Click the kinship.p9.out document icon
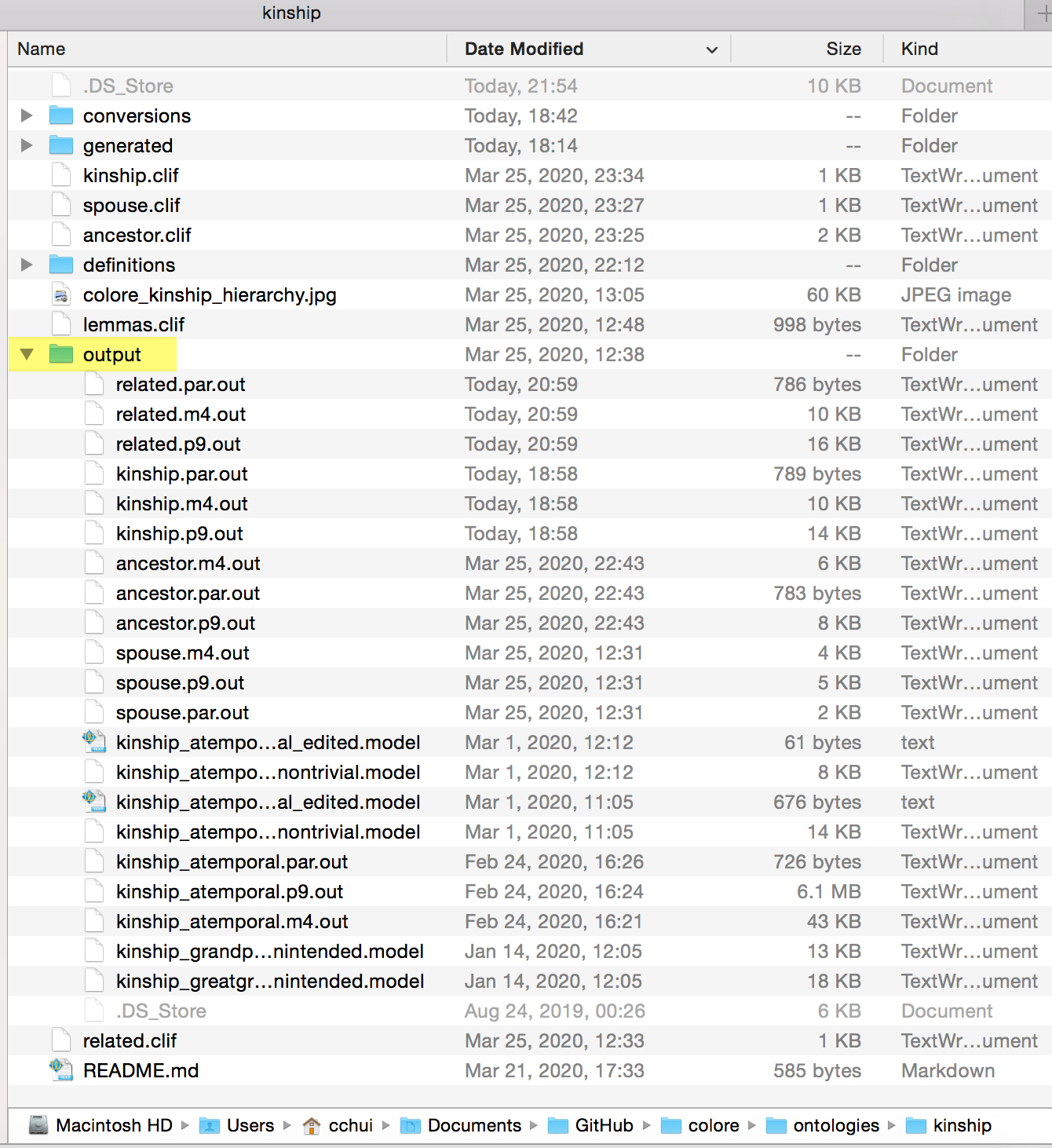Image resolution: width=1052 pixels, height=1148 pixels. tap(94, 533)
